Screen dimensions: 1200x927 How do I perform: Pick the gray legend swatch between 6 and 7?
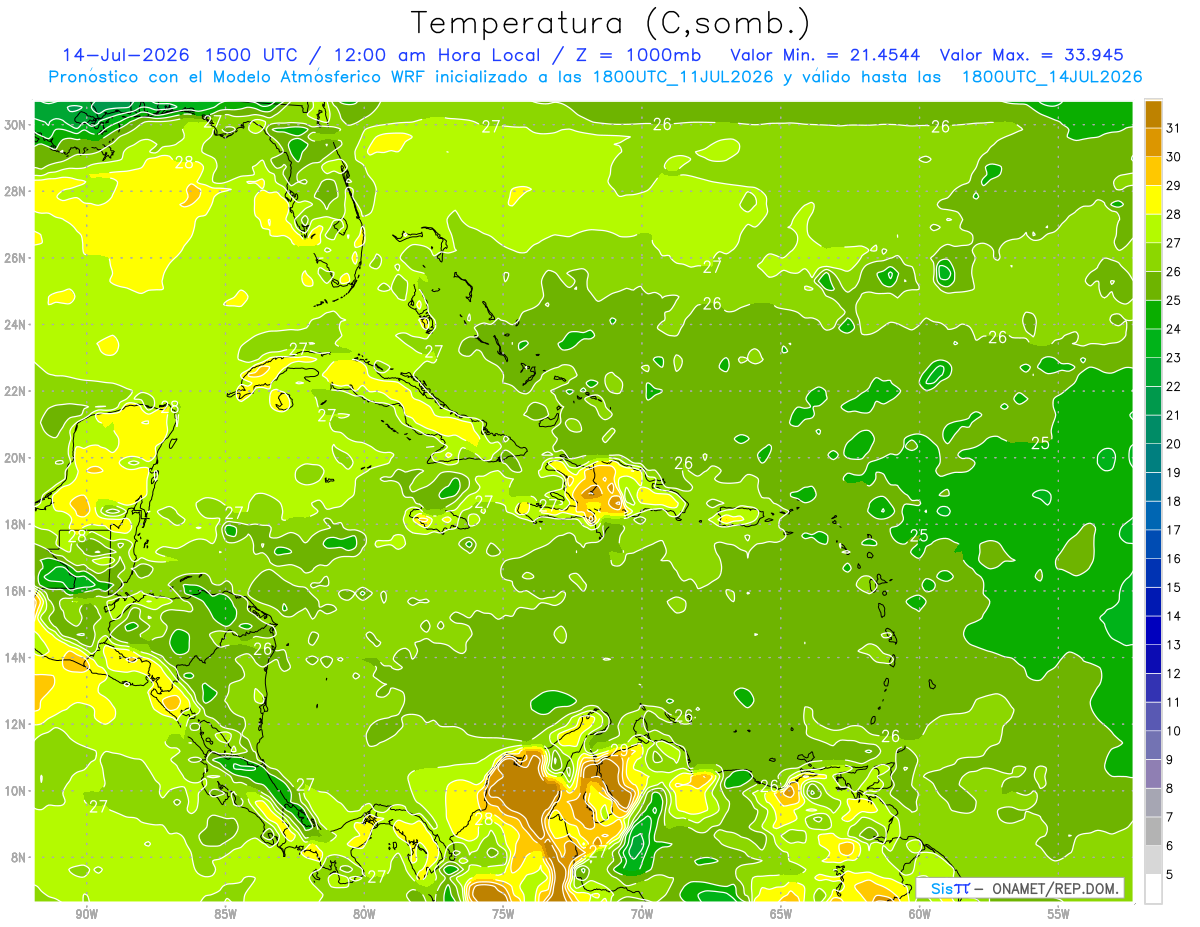(x=1153, y=832)
